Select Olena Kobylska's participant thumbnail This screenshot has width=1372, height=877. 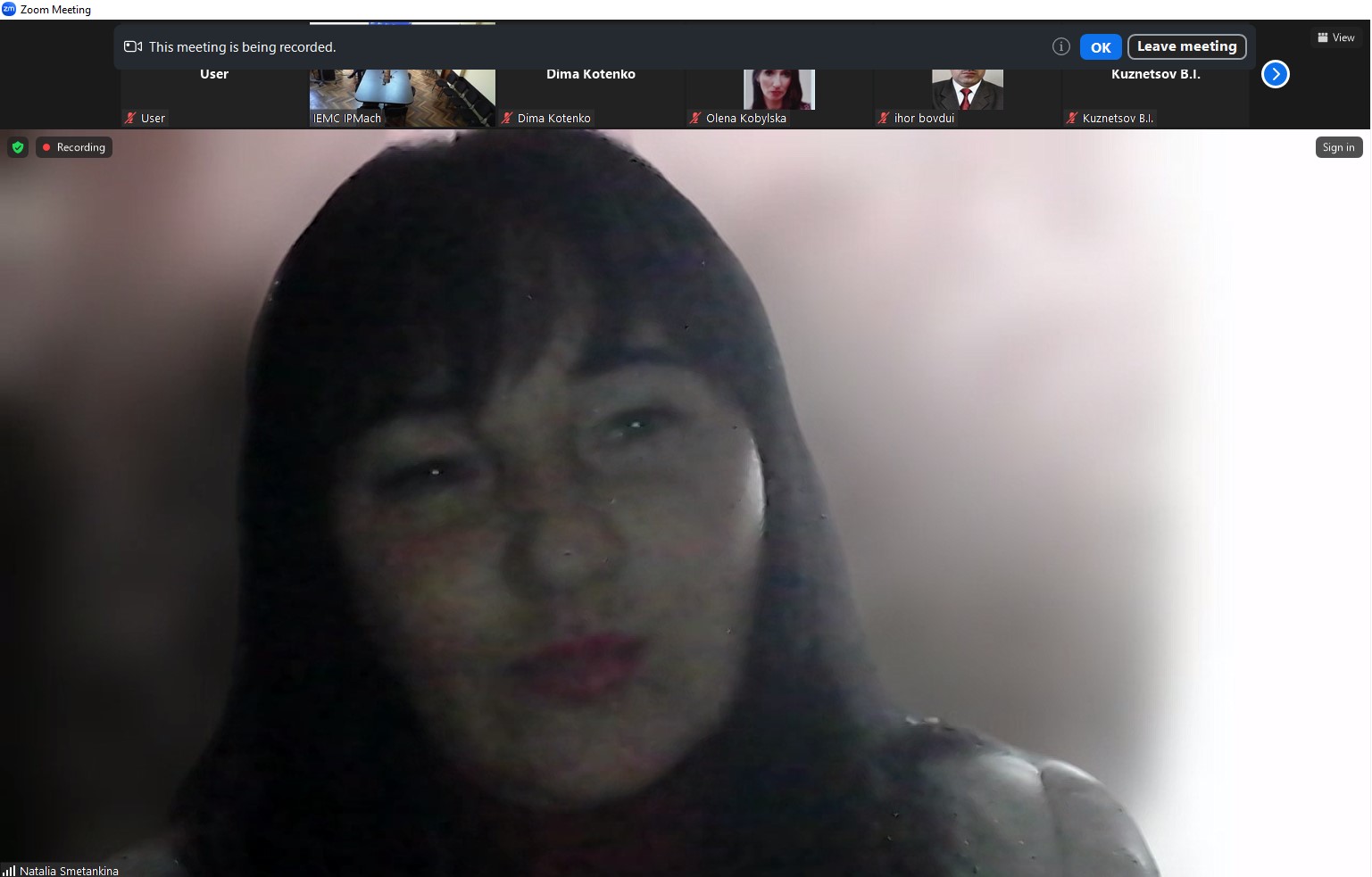(x=778, y=89)
